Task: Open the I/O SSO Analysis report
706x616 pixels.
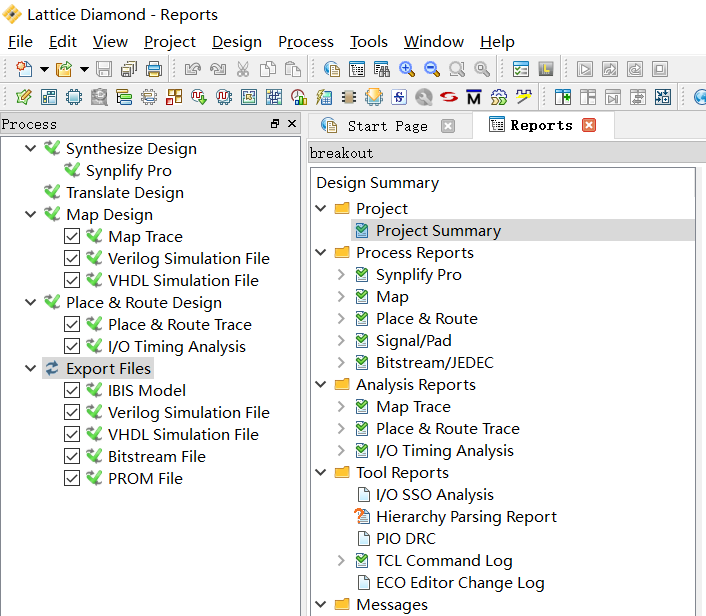Action: 434,494
